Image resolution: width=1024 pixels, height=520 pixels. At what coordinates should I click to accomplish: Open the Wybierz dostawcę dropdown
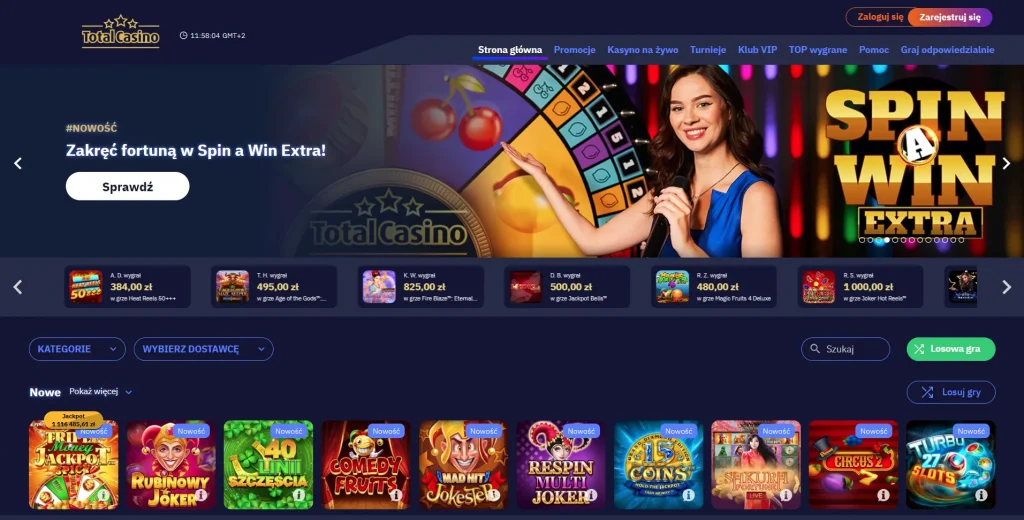[x=204, y=349]
